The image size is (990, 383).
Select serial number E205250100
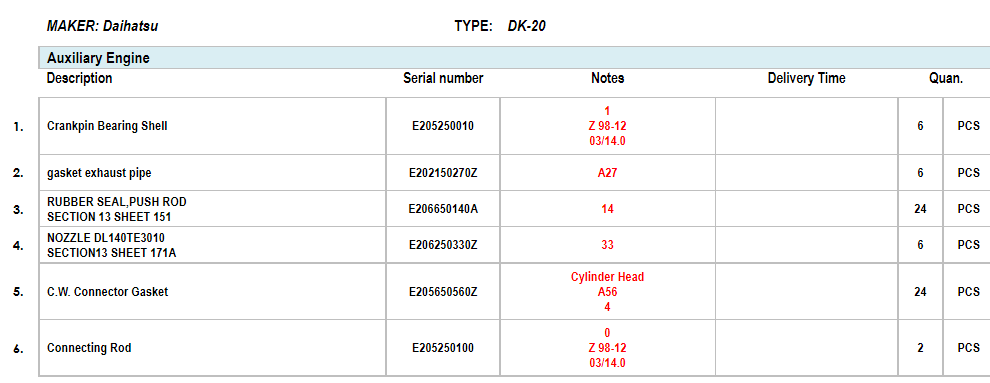coord(443,348)
